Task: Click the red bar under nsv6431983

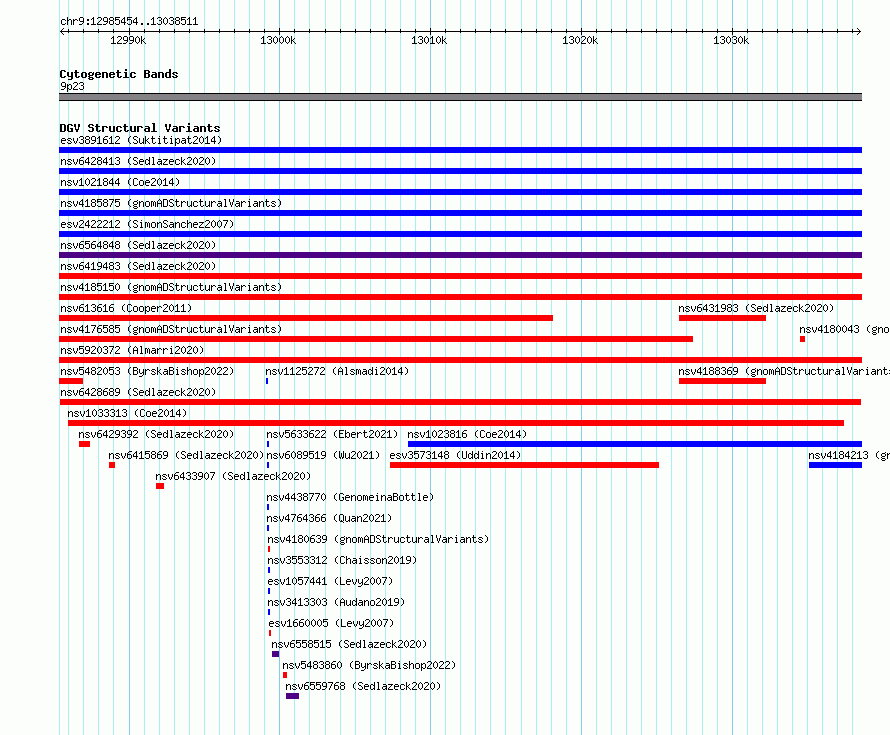Action: [723, 318]
